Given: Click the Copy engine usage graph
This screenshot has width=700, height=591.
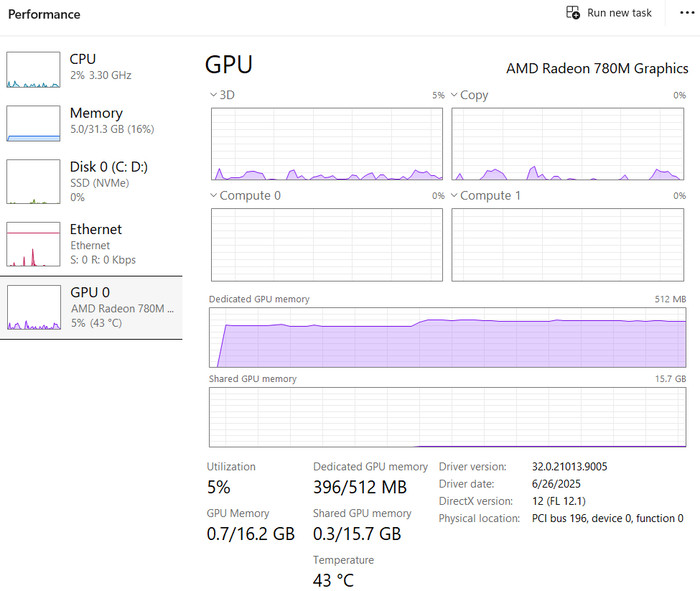Looking at the screenshot, I should pos(568,144).
